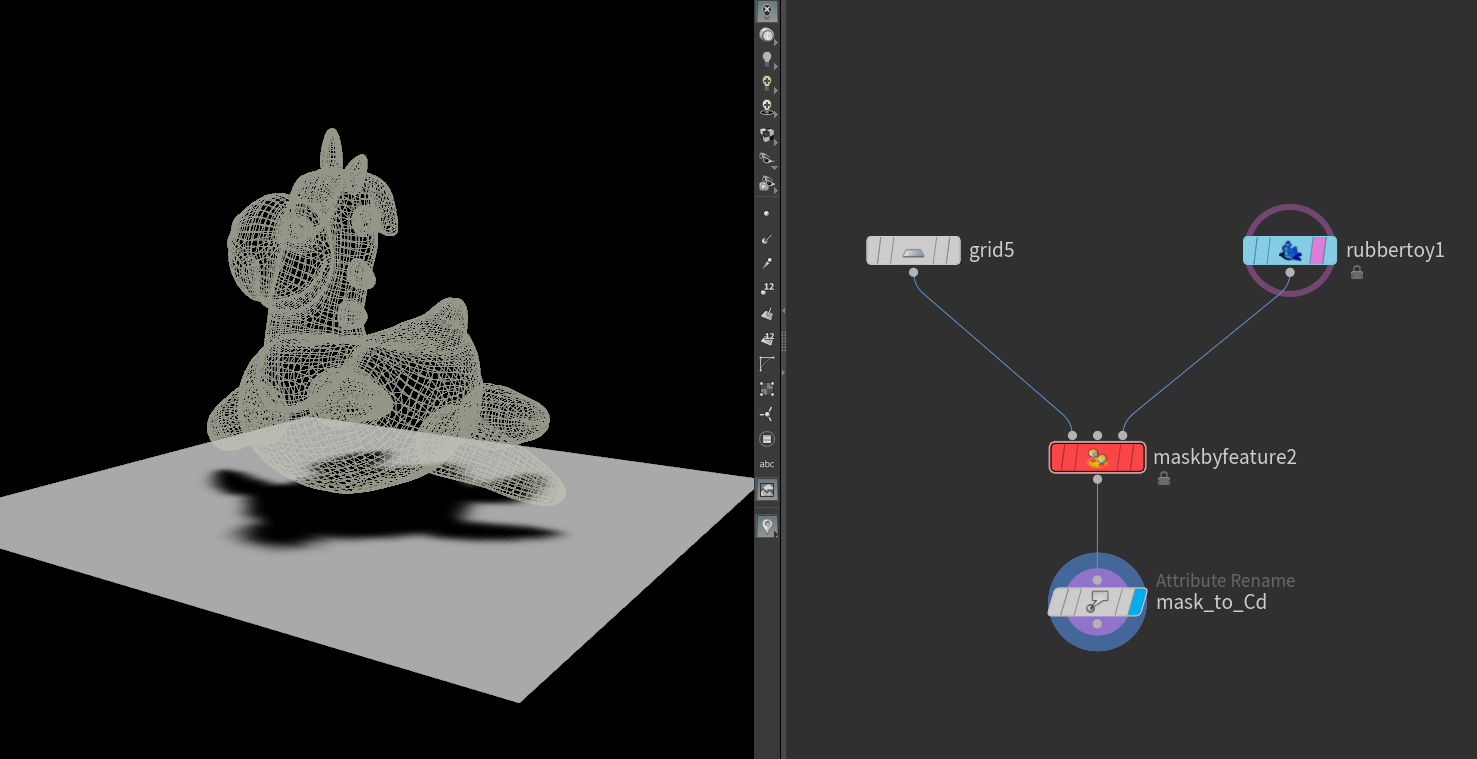Open the map-pin visualizers menu

tap(767, 526)
